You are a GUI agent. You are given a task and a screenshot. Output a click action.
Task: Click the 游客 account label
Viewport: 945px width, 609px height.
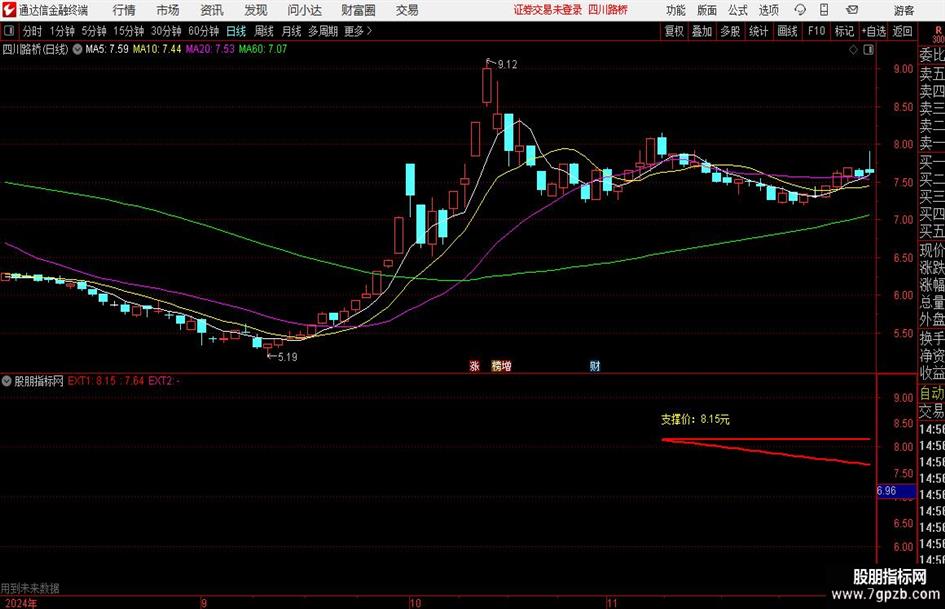pyautogui.click(x=903, y=10)
